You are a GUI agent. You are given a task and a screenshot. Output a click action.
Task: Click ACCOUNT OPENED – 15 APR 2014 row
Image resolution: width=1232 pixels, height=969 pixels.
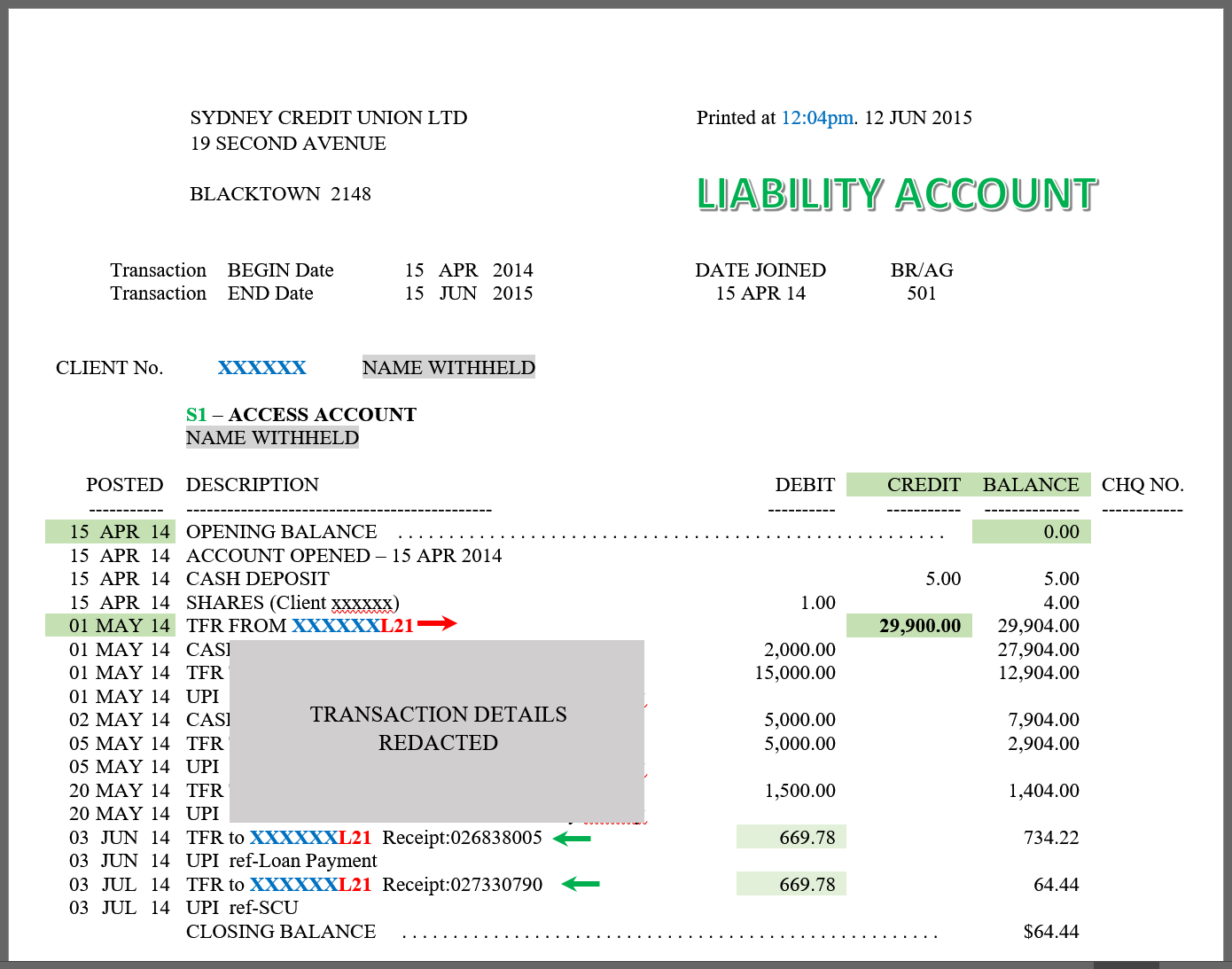(344, 556)
